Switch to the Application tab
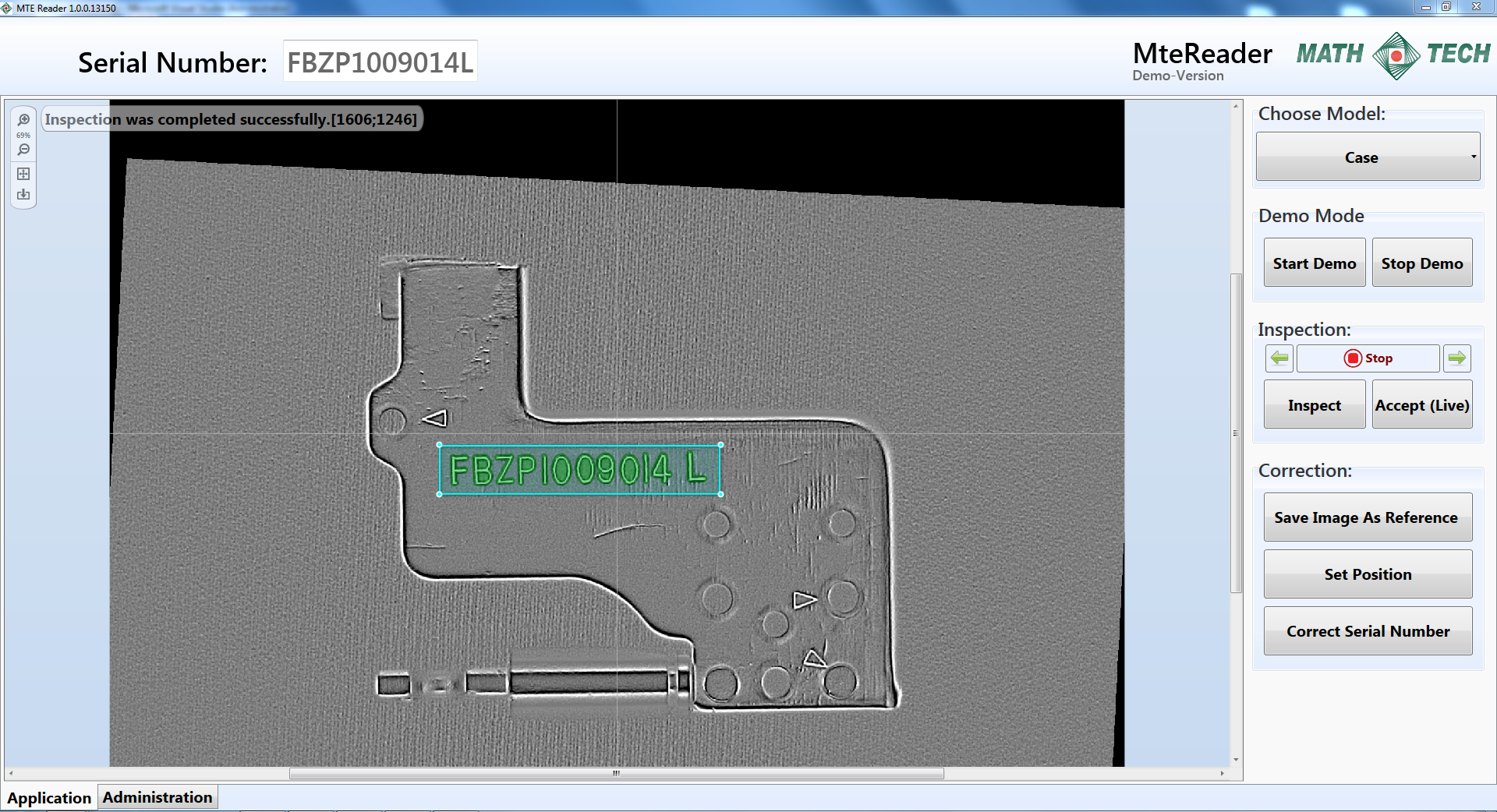 coord(49,798)
